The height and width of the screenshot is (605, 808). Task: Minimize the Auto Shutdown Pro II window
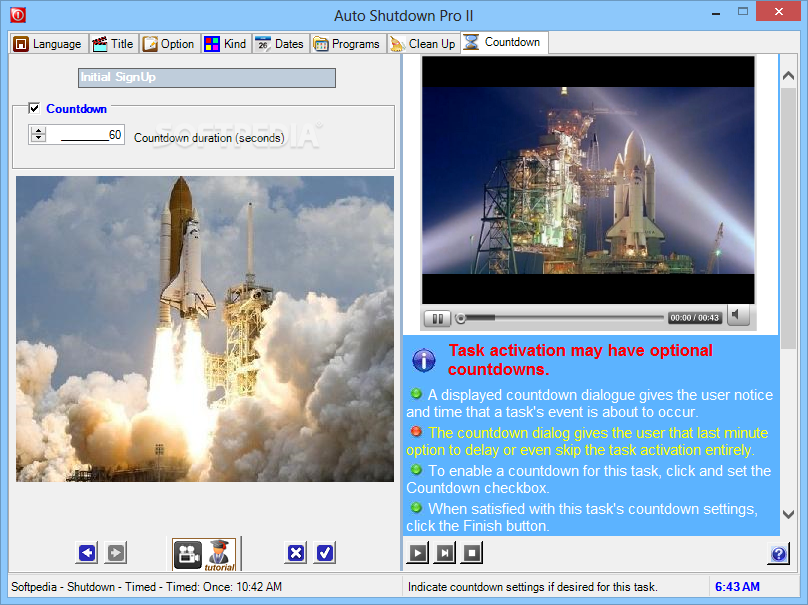[716, 13]
